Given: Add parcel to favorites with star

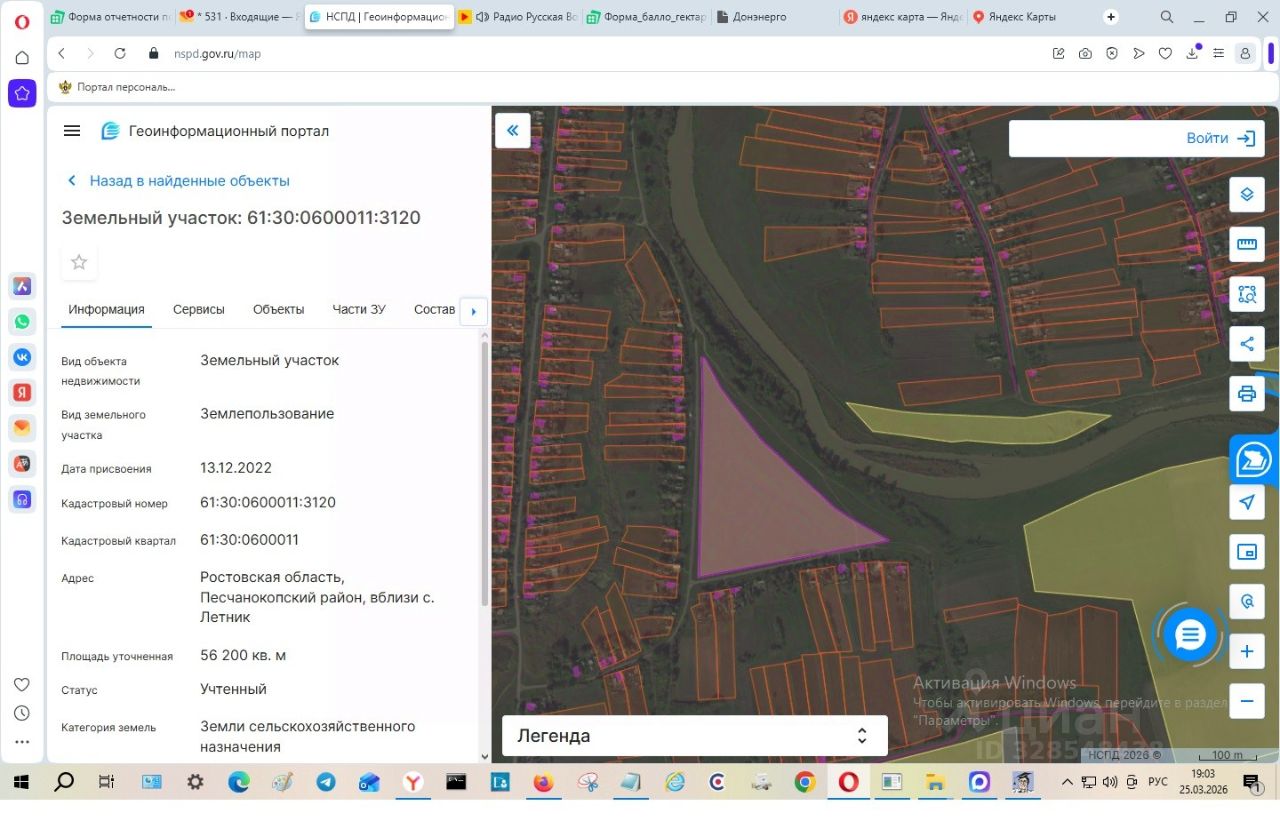Looking at the screenshot, I should point(79,262).
